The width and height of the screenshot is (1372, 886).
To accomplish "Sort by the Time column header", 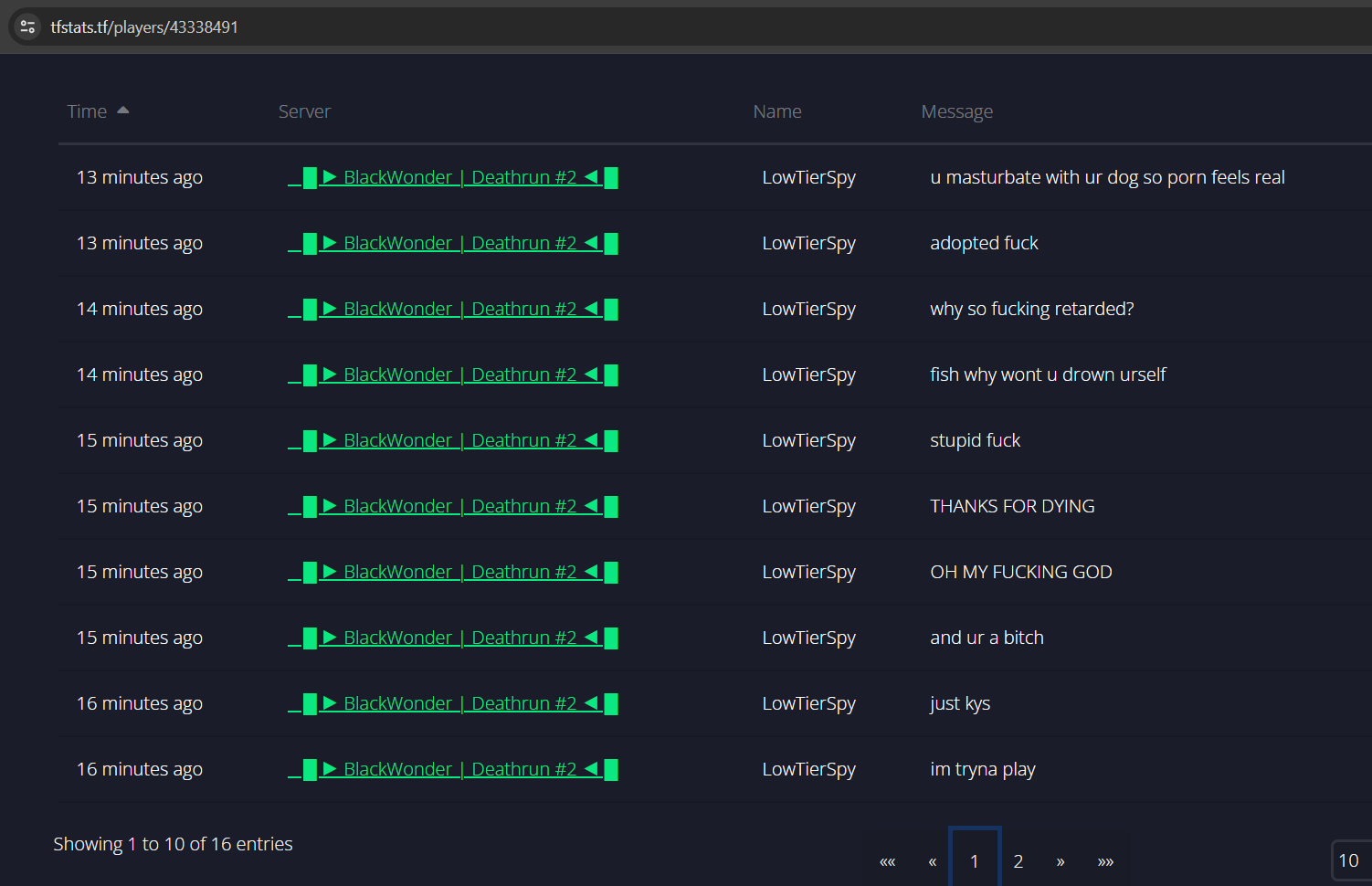I will (87, 111).
